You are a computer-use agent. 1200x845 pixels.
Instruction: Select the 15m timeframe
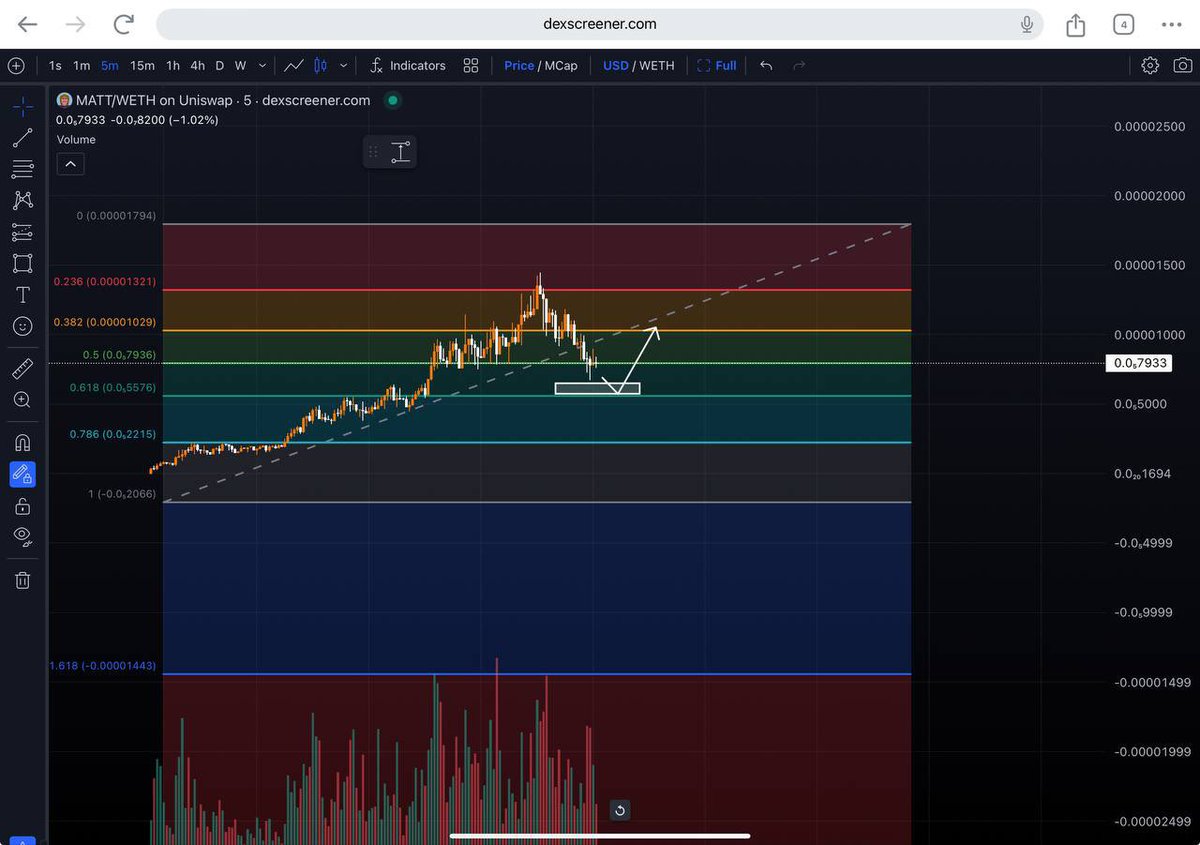pyautogui.click(x=142, y=66)
